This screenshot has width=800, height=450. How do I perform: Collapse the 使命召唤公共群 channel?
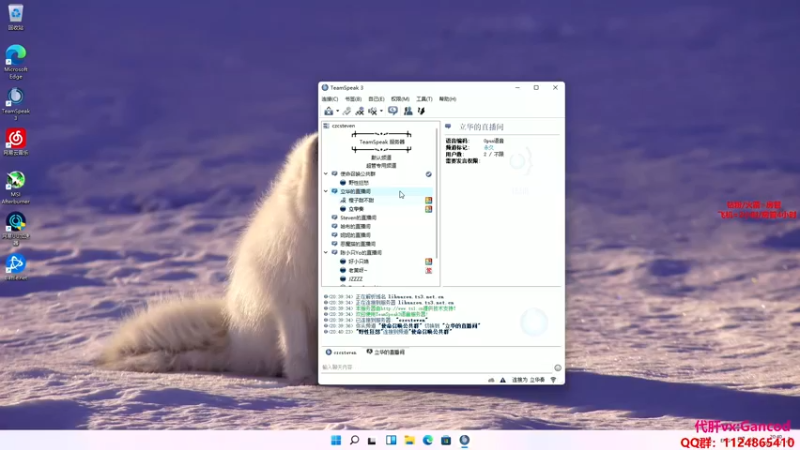click(x=326, y=174)
